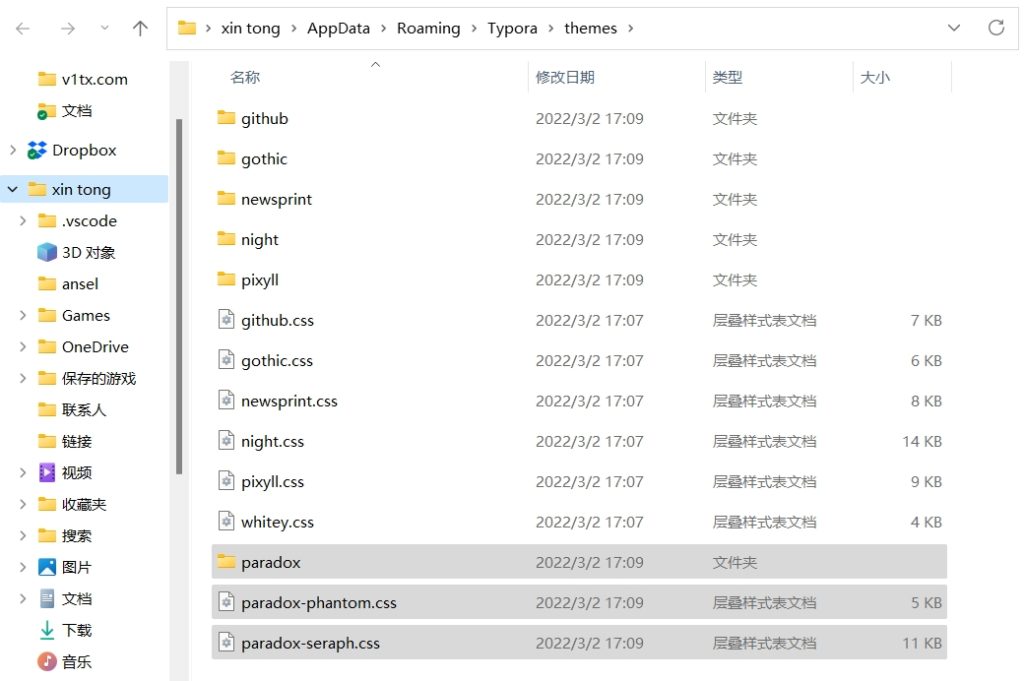This screenshot has width=1024, height=681.
Task: Expand the .vscode tree node
Action: point(23,221)
